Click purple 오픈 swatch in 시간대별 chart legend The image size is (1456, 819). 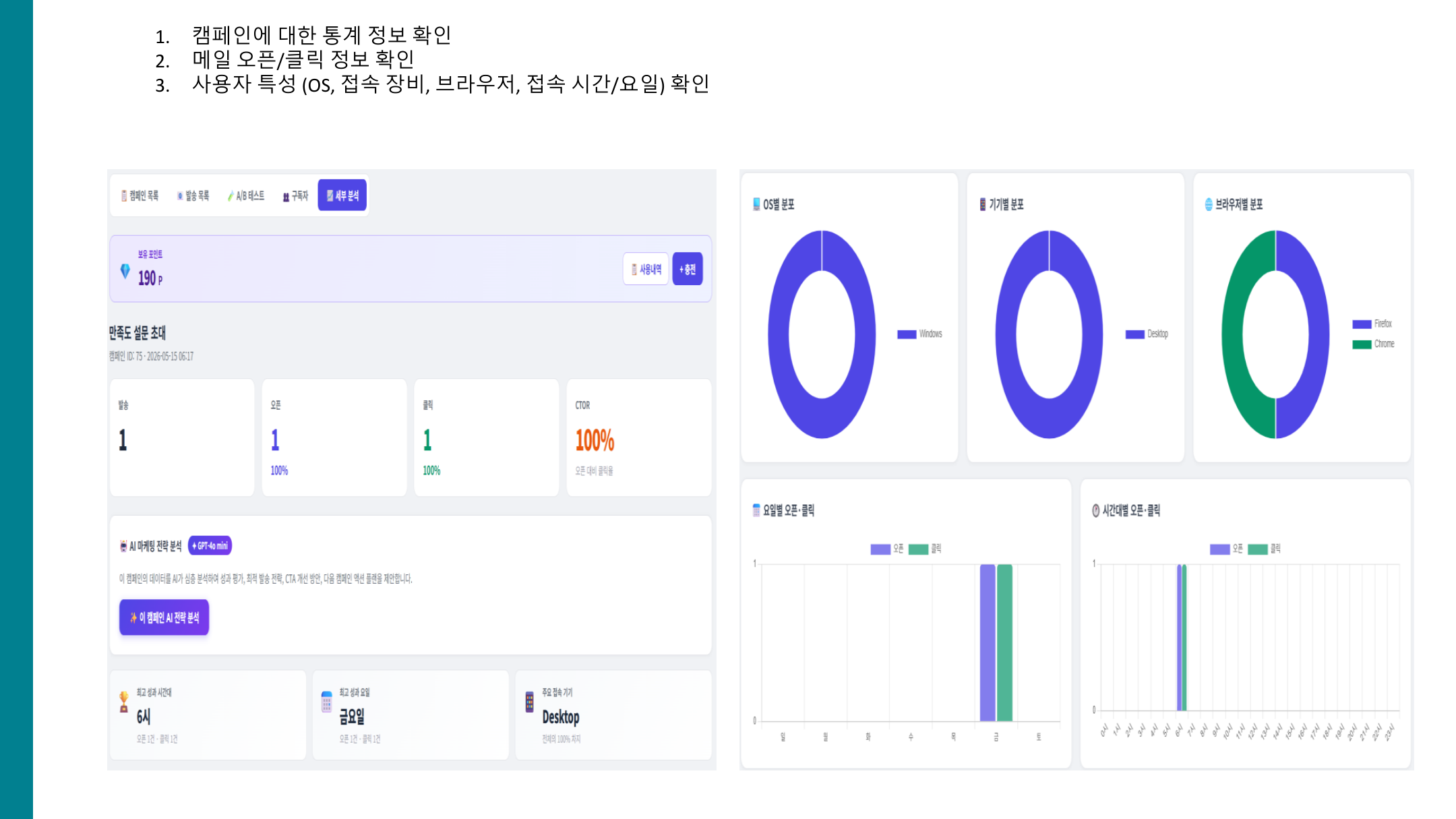click(x=1219, y=549)
